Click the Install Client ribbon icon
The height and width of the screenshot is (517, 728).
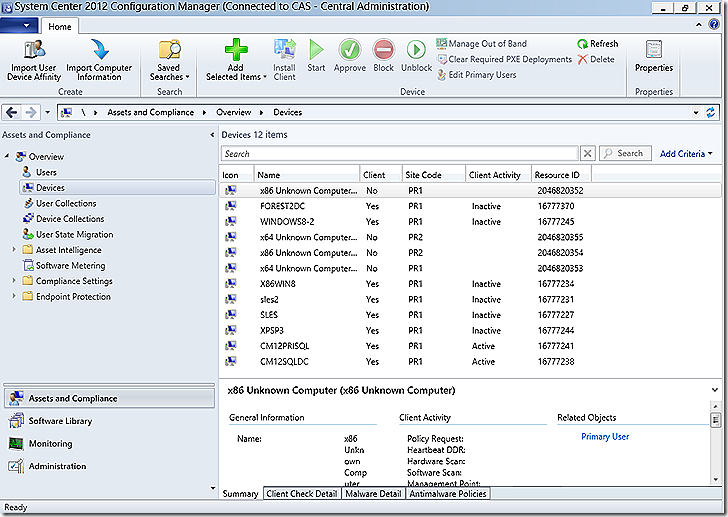click(284, 49)
